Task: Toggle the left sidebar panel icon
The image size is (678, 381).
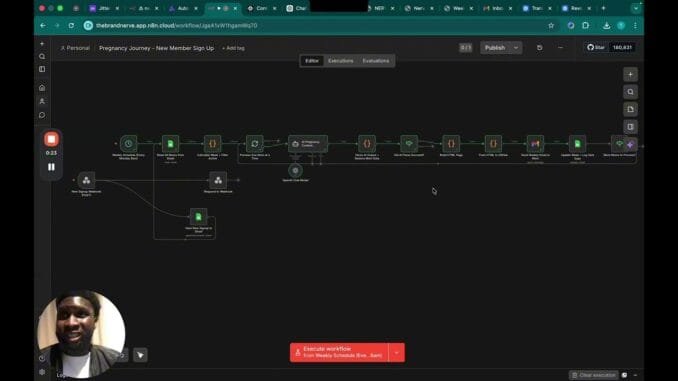Action: click(42, 69)
